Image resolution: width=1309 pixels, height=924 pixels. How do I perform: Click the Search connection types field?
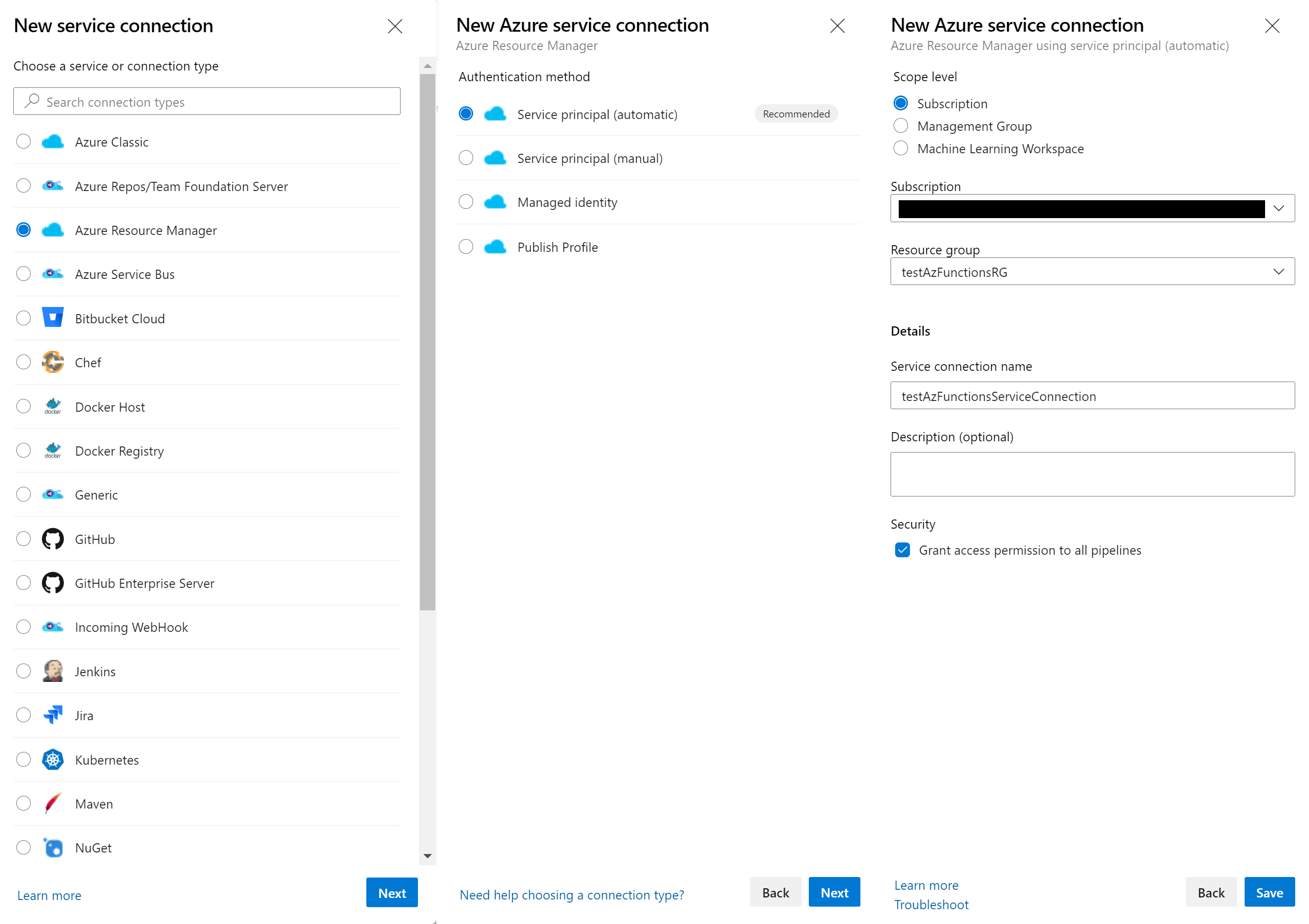(x=207, y=102)
